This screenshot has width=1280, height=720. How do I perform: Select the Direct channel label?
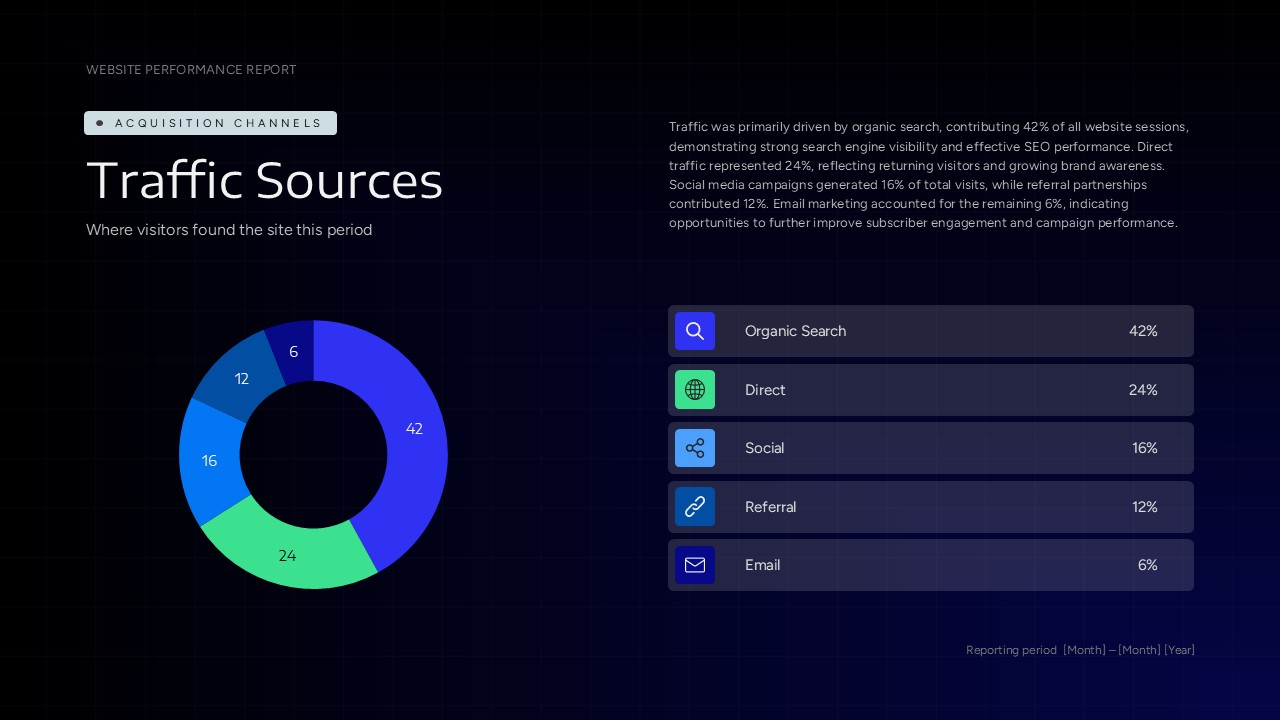[765, 390]
